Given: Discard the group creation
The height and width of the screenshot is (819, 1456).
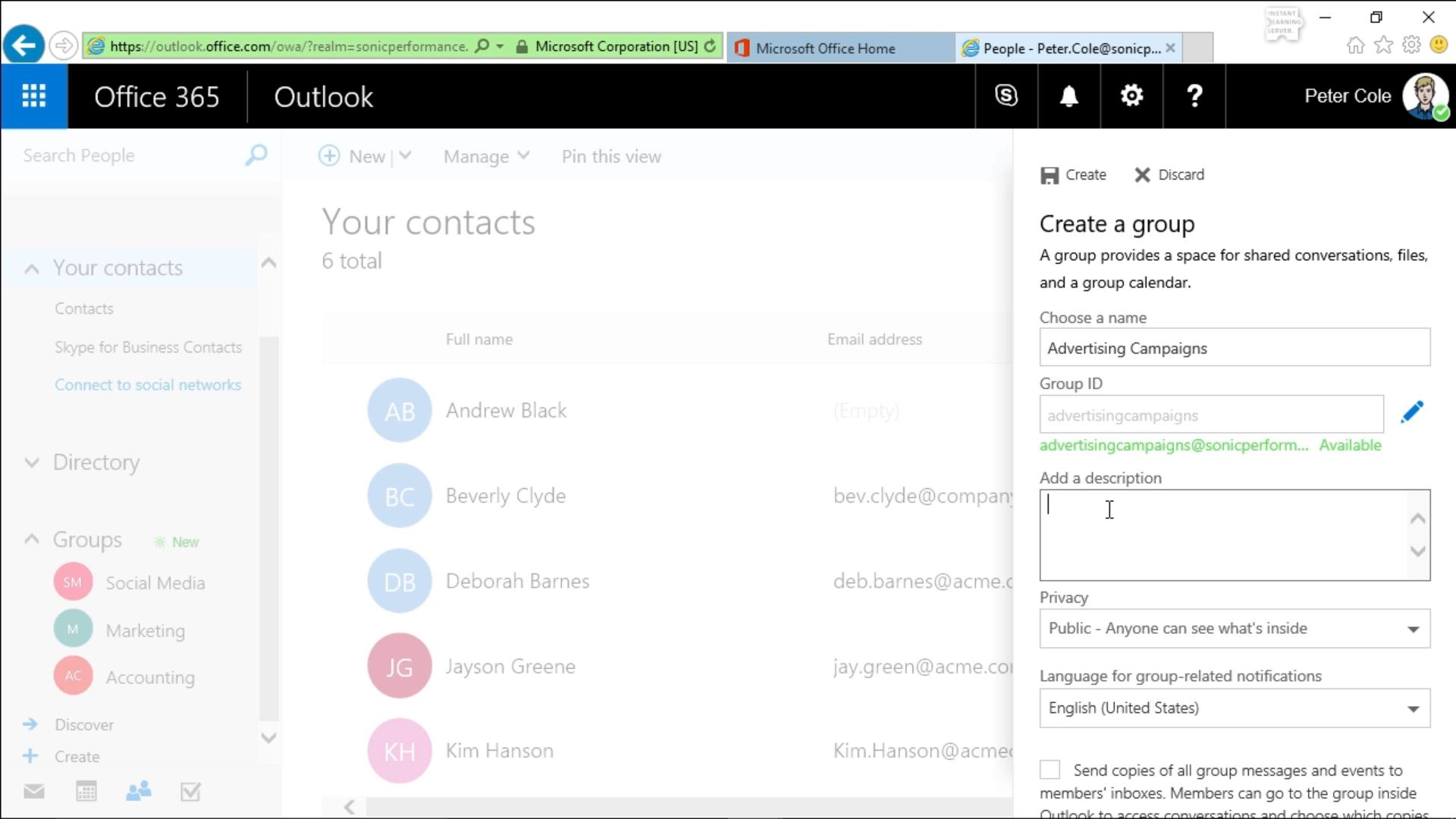Looking at the screenshot, I should (1169, 174).
